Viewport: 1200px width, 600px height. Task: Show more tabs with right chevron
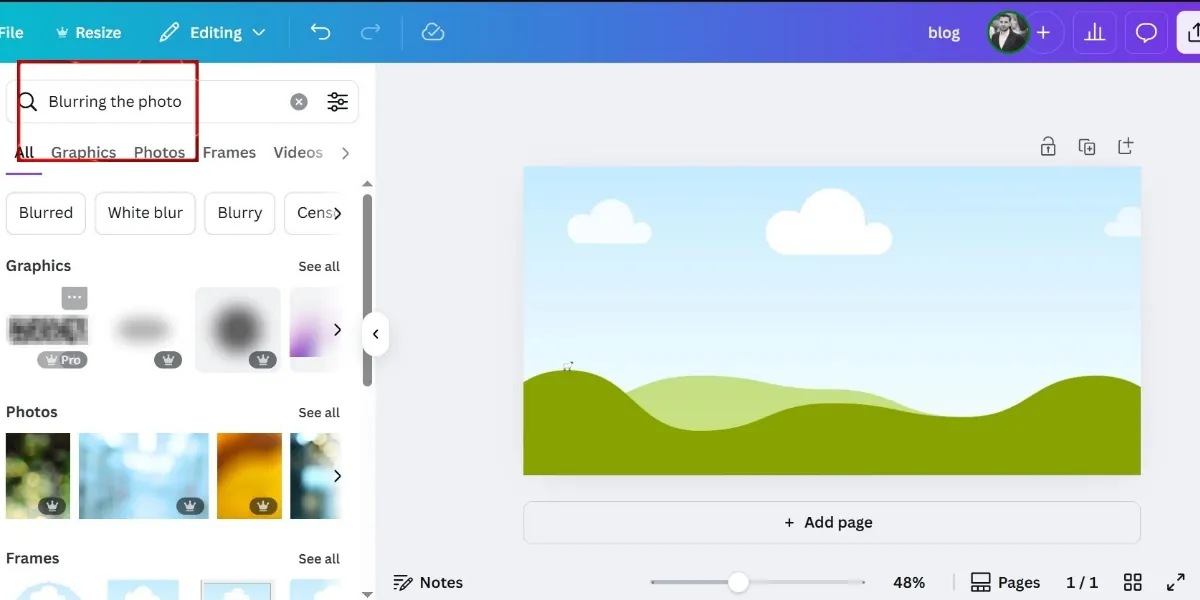coord(345,153)
